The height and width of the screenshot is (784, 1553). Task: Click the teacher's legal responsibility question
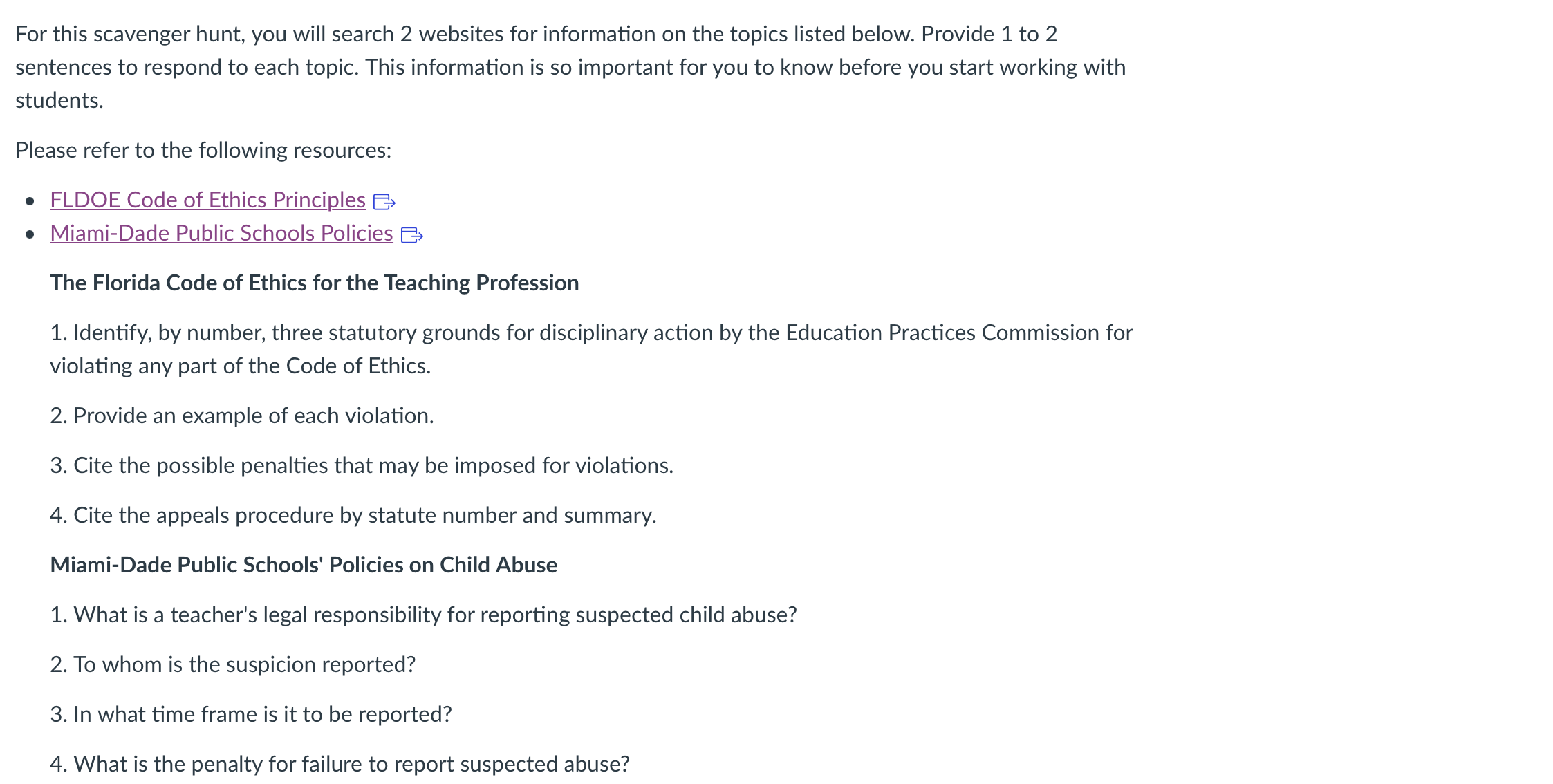click(423, 615)
